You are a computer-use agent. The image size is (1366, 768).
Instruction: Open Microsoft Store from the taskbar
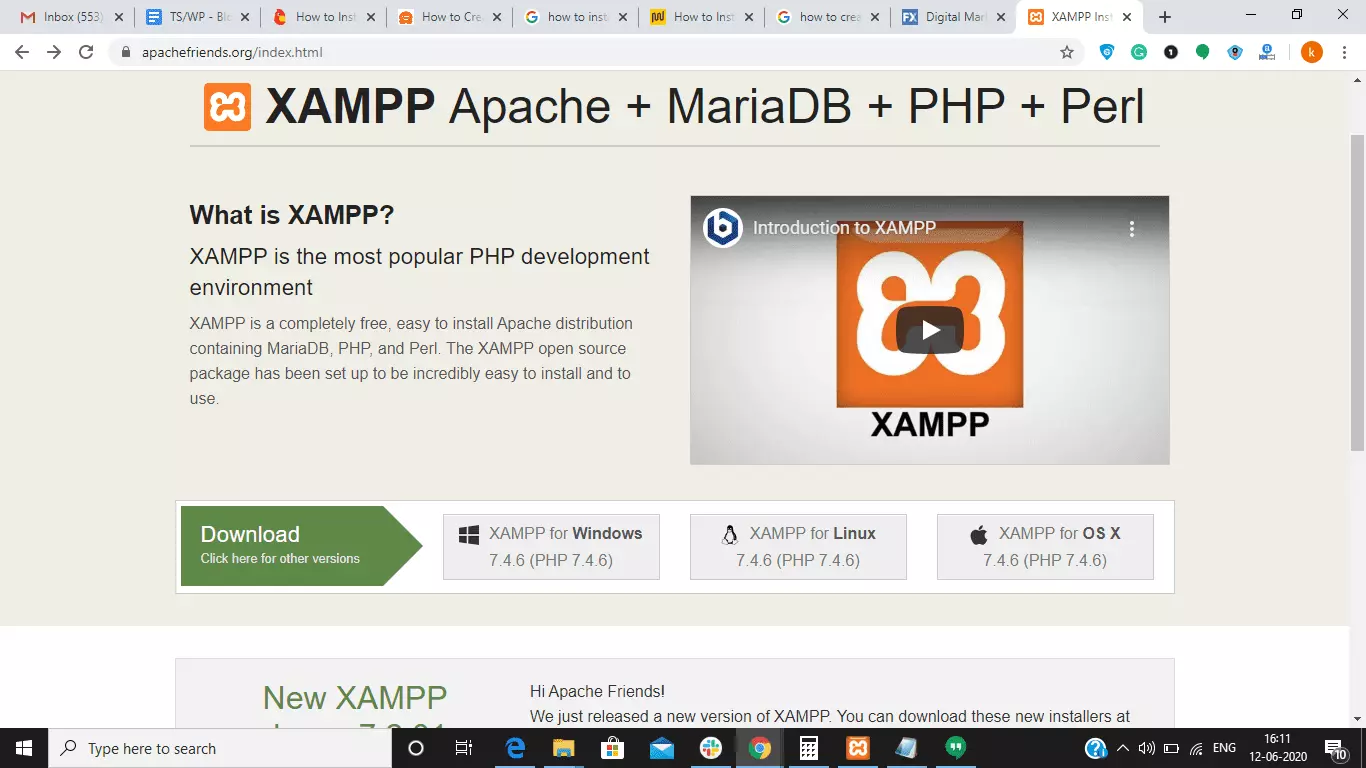613,748
